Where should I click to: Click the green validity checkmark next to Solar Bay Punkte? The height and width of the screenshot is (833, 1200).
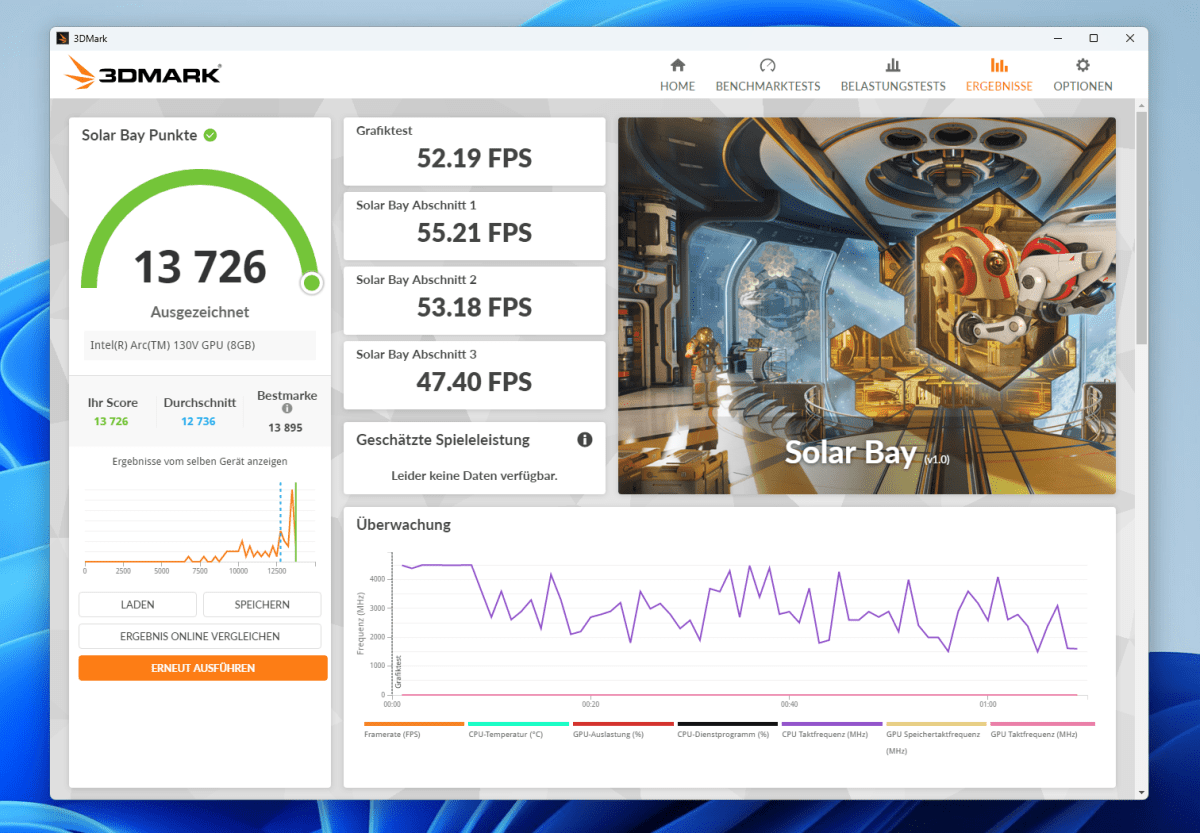210,135
